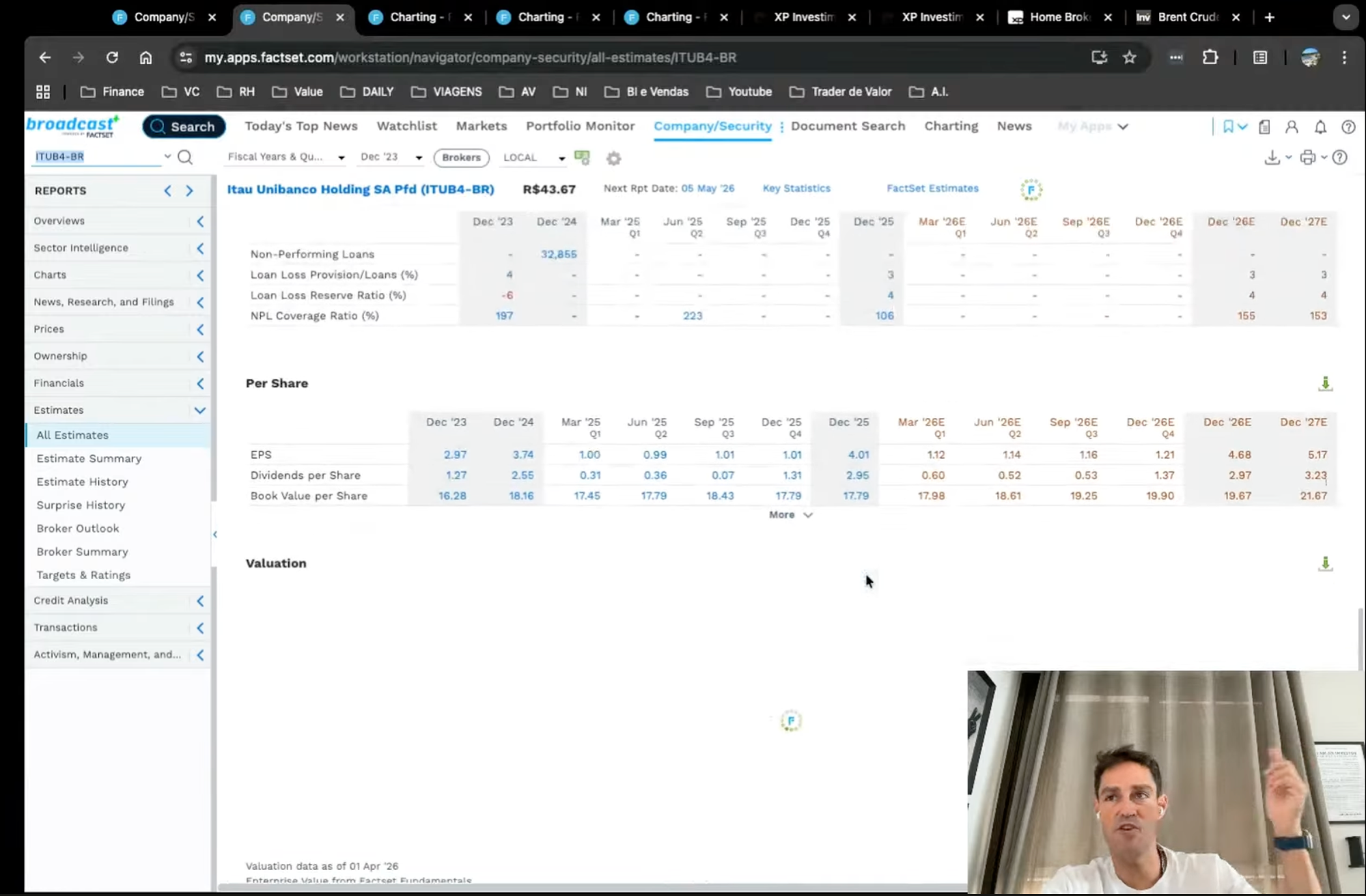Click the bookmark icon in the FactSet header
The image size is (1366, 896).
(x=1228, y=127)
